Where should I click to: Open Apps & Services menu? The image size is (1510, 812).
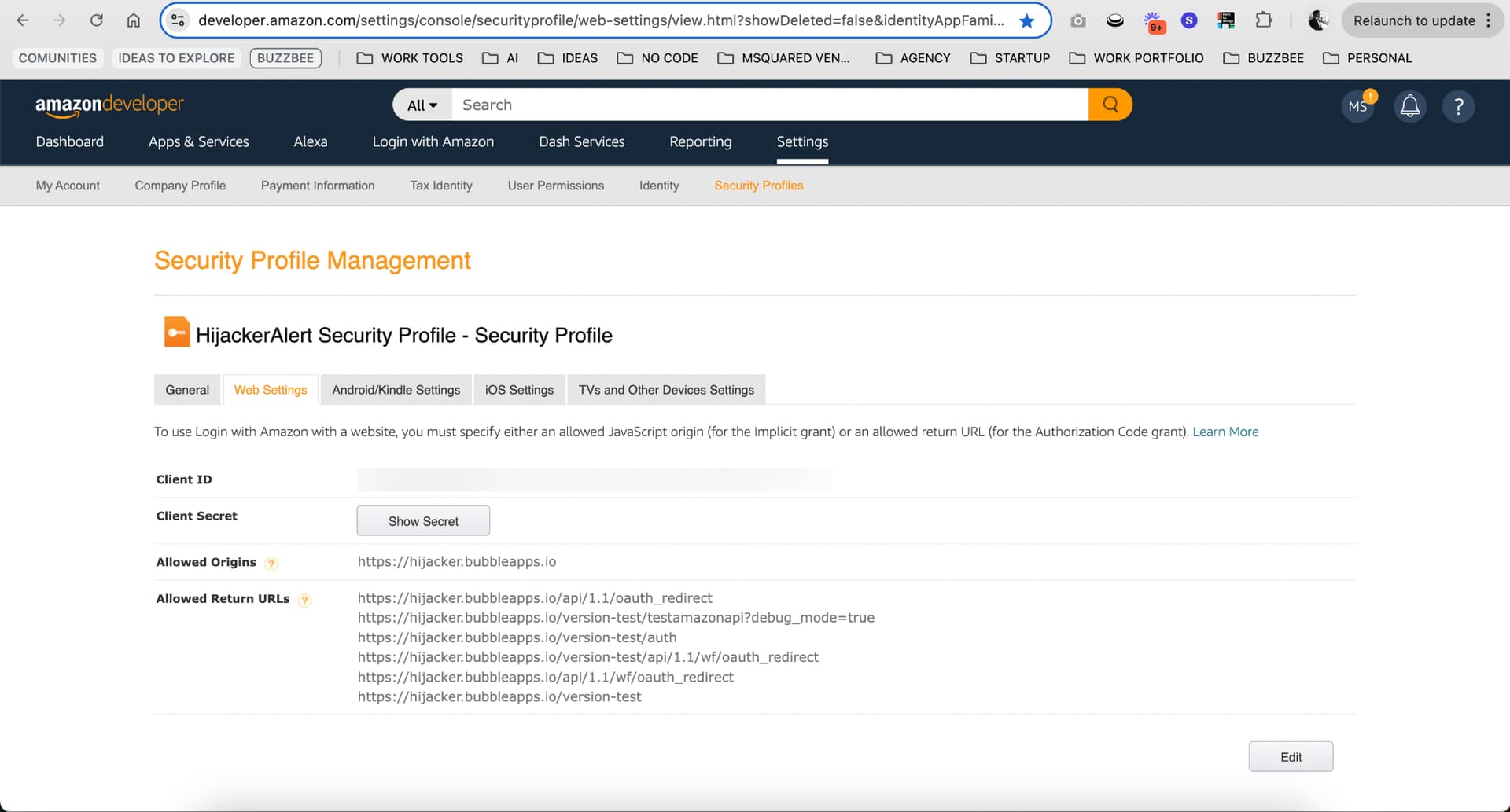(x=199, y=141)
